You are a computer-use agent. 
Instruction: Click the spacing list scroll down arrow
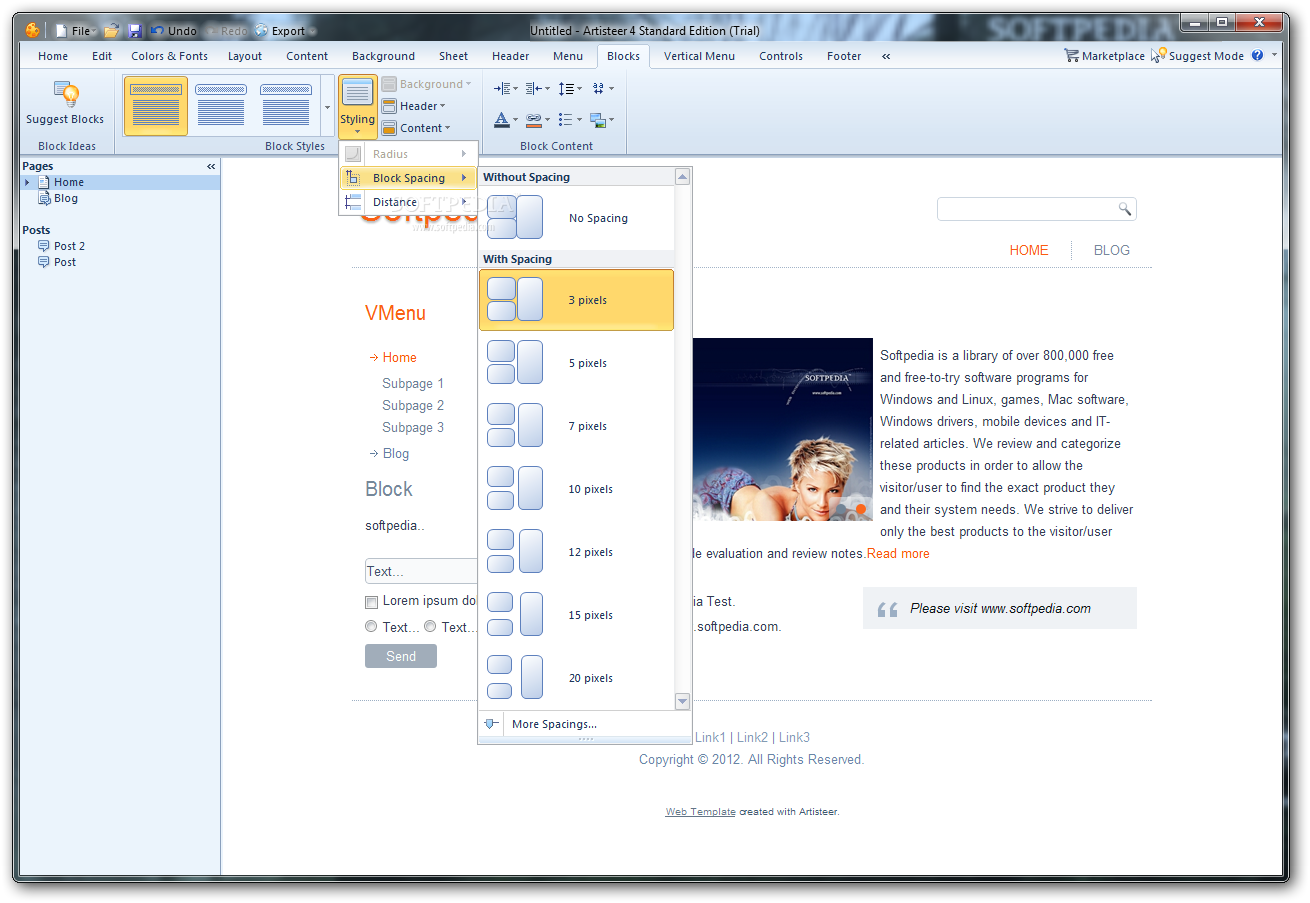(x=683, y=701)
